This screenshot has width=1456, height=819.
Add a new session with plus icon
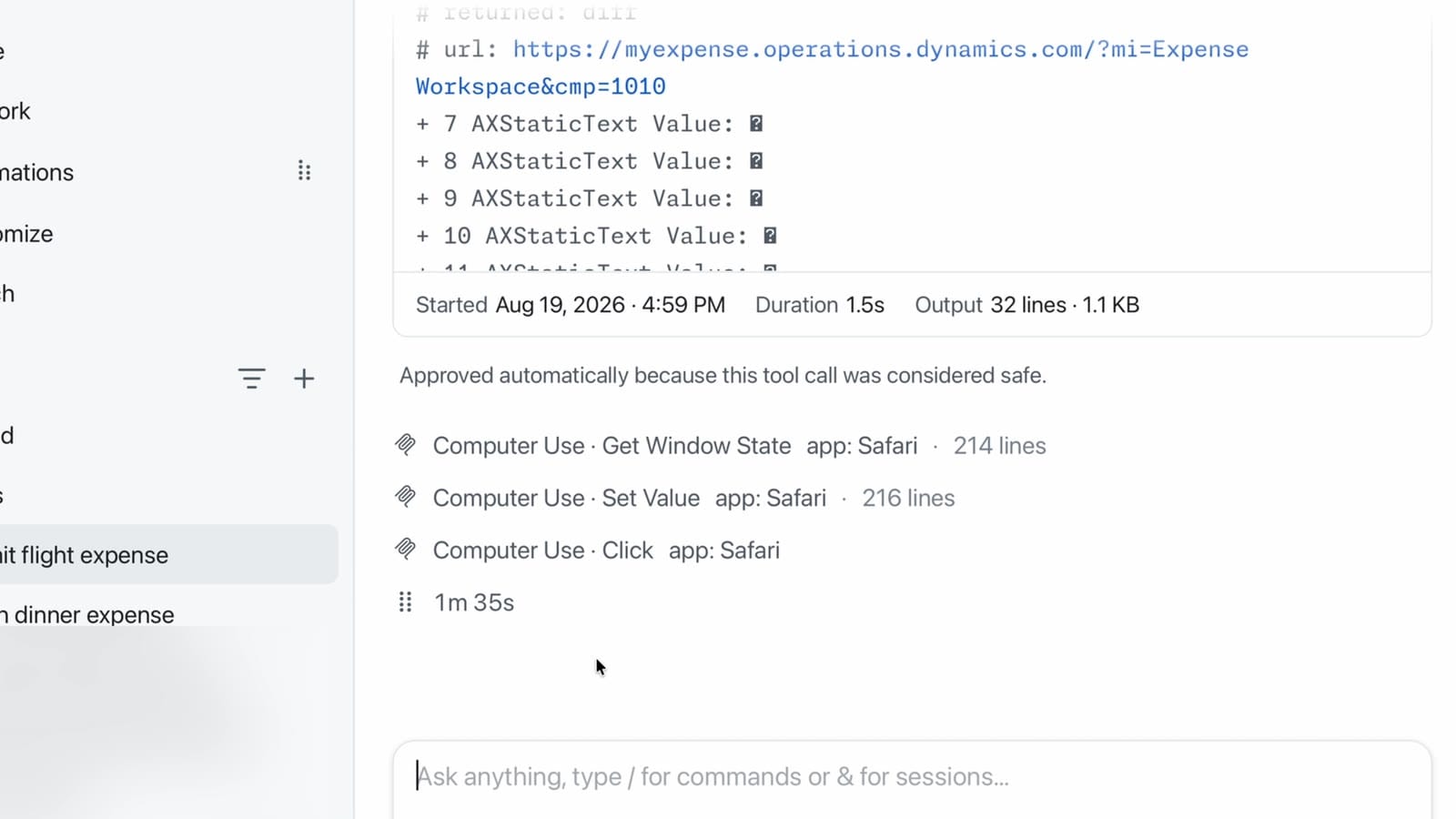(304, 379)
